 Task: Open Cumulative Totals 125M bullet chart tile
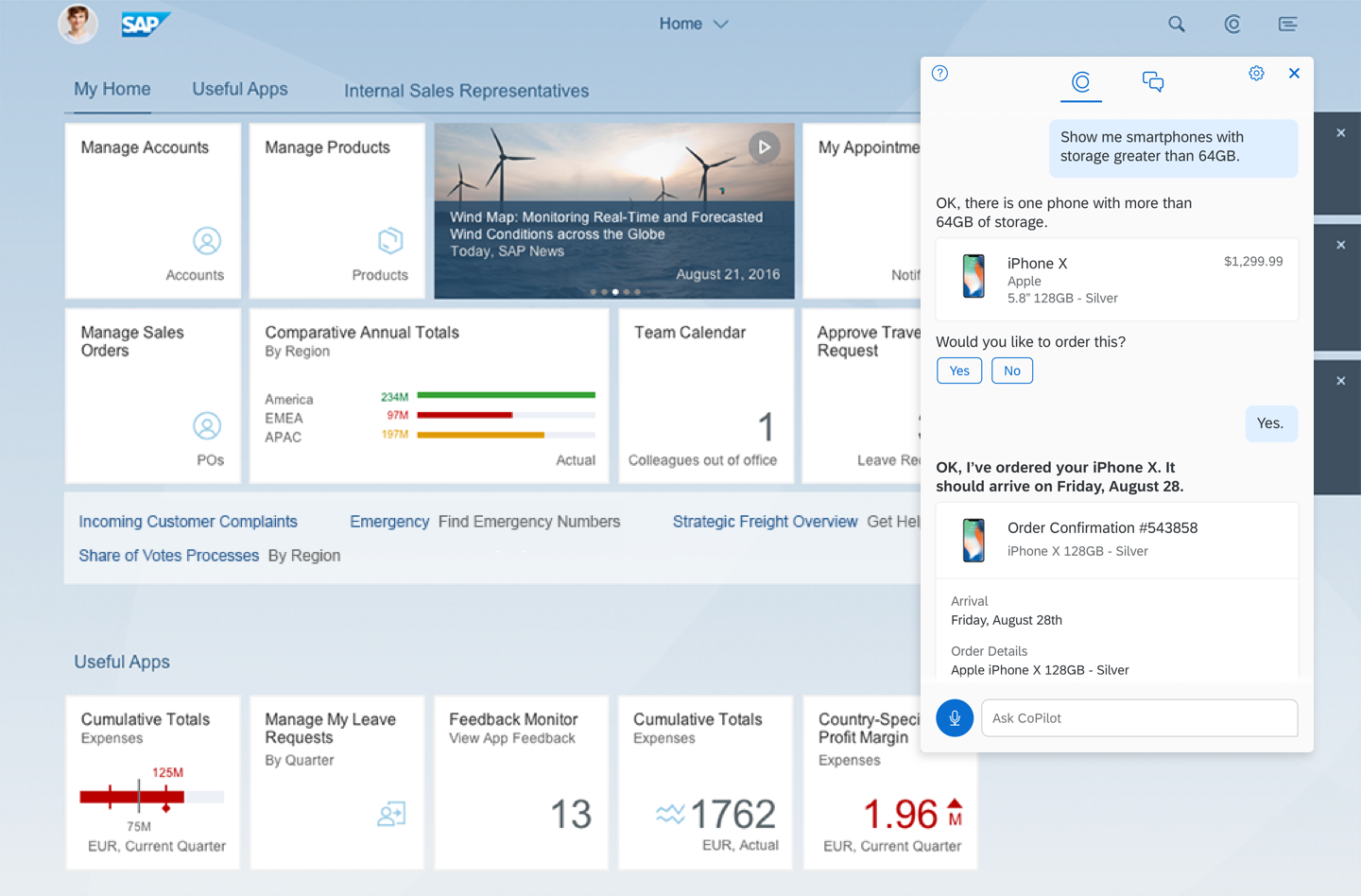pyautogui.click(x=153, y=783)
